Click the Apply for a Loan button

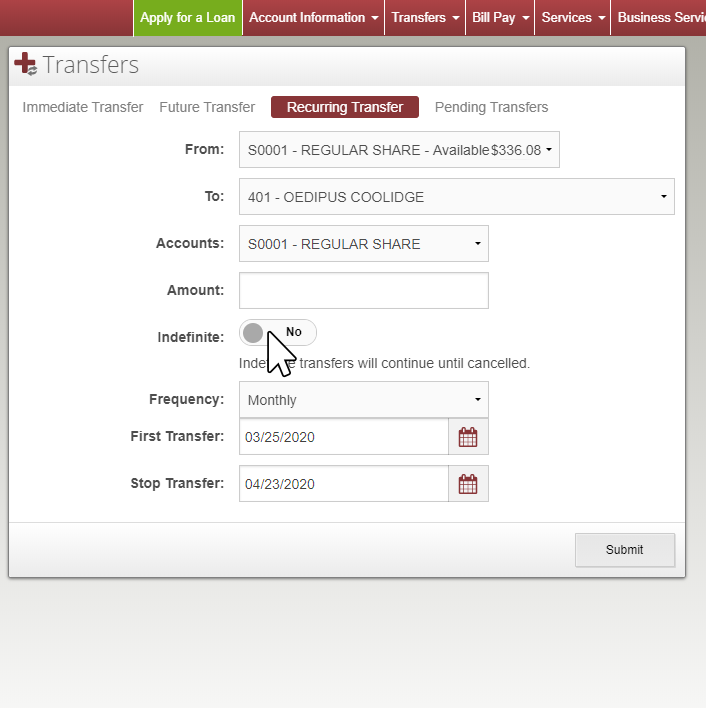pyautogui.click(x=187, y=18)
